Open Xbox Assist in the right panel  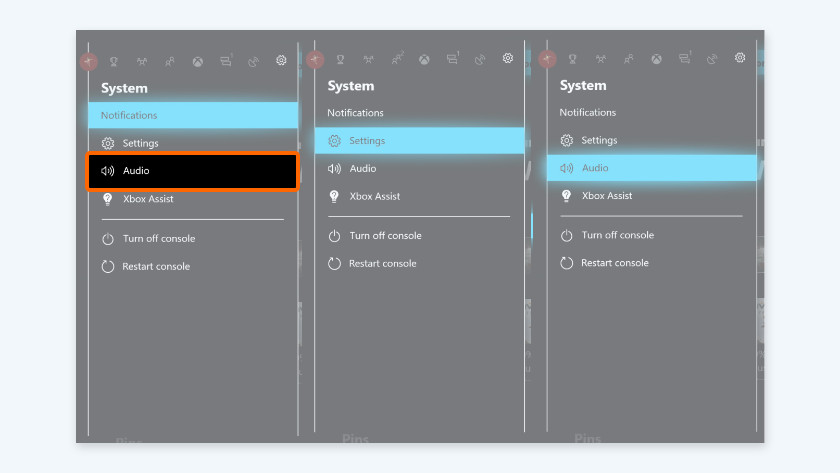coord(607,196)
